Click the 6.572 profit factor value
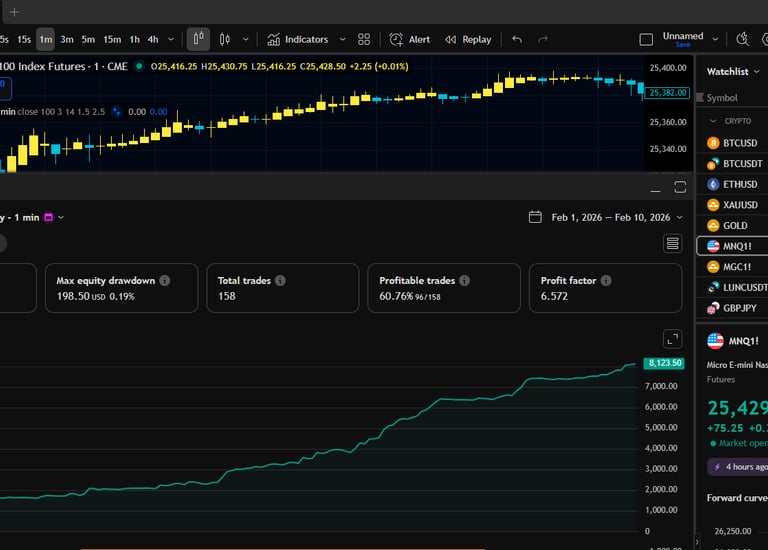 554,296
